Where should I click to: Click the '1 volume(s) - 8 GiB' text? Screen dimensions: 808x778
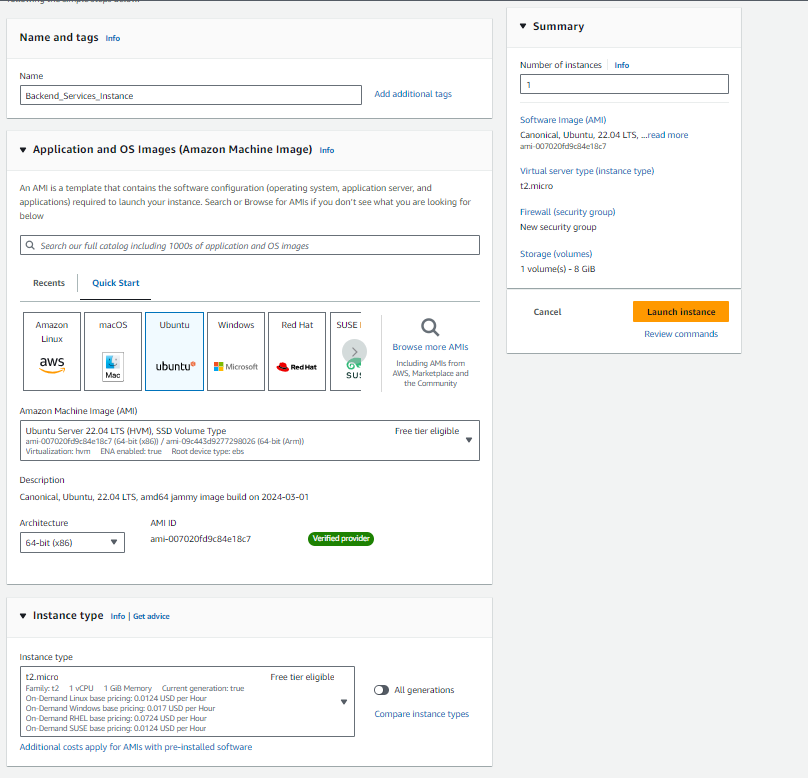click(558, 269)
